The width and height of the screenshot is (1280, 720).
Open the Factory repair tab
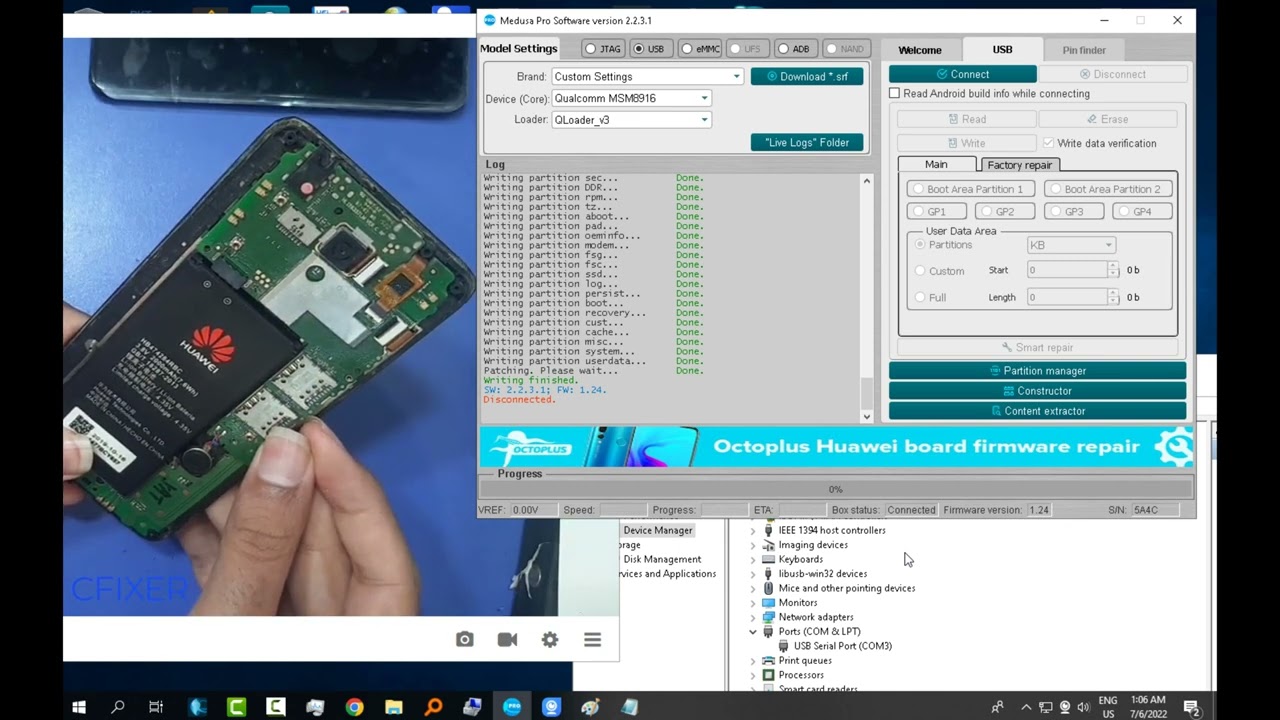[1019, 164]
